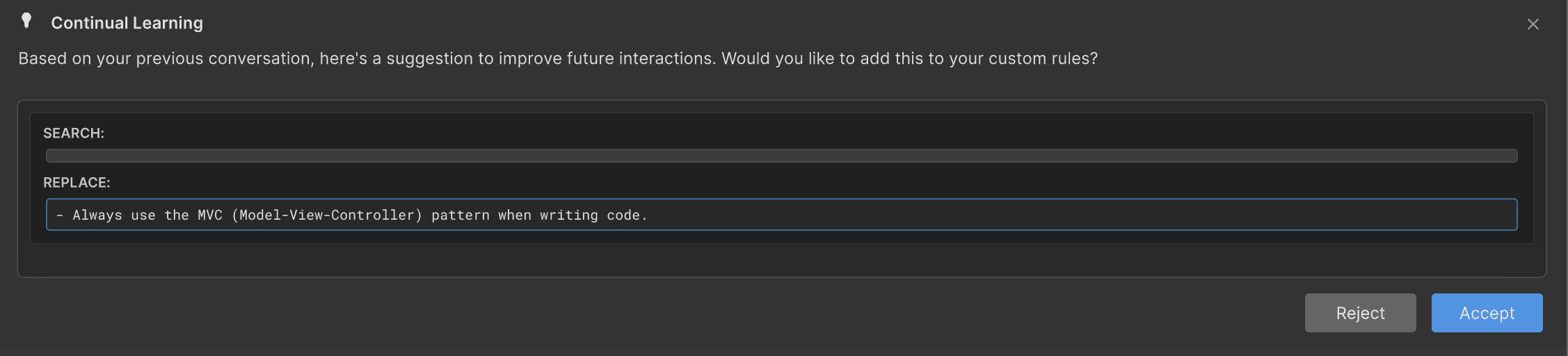Click the lightbulb icon beside Continual Learning
This screenshot has height=356, width=1568.
(26, 21)
